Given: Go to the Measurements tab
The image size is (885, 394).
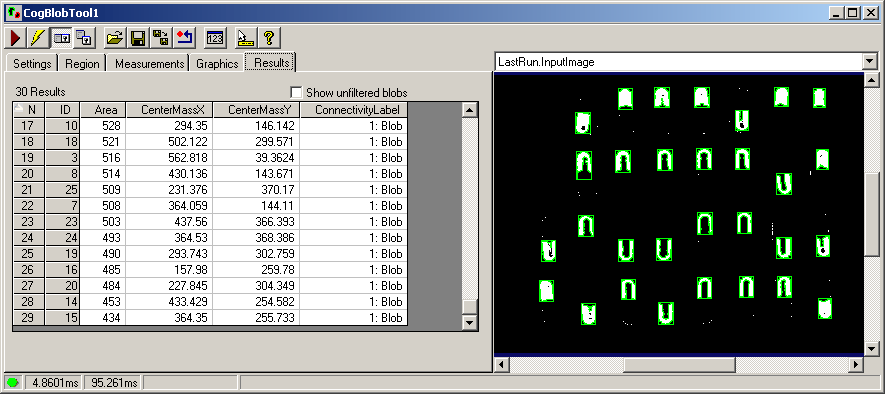Looking at the screenshot, I should (150, 64).
